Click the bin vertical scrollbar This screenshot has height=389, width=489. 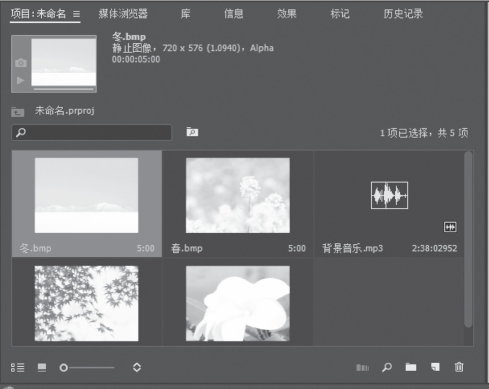coord(468,239)
